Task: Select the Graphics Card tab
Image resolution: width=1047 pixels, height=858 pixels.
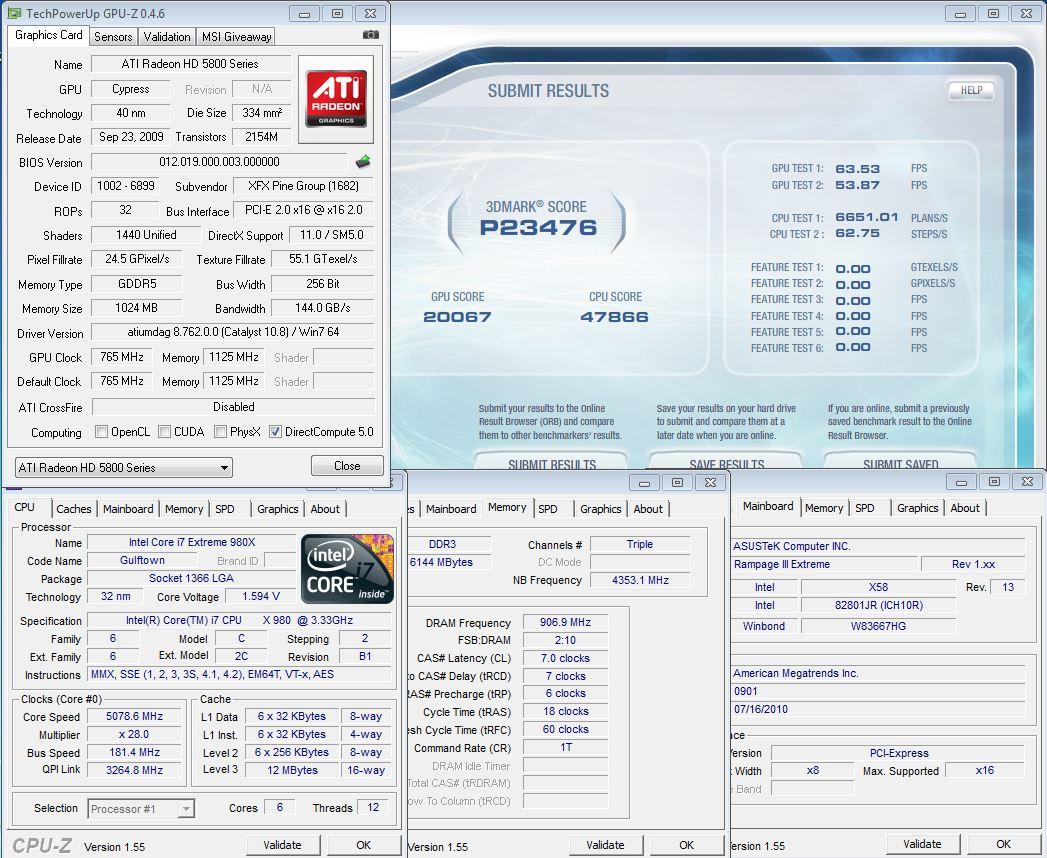Action: coord(49,35)
